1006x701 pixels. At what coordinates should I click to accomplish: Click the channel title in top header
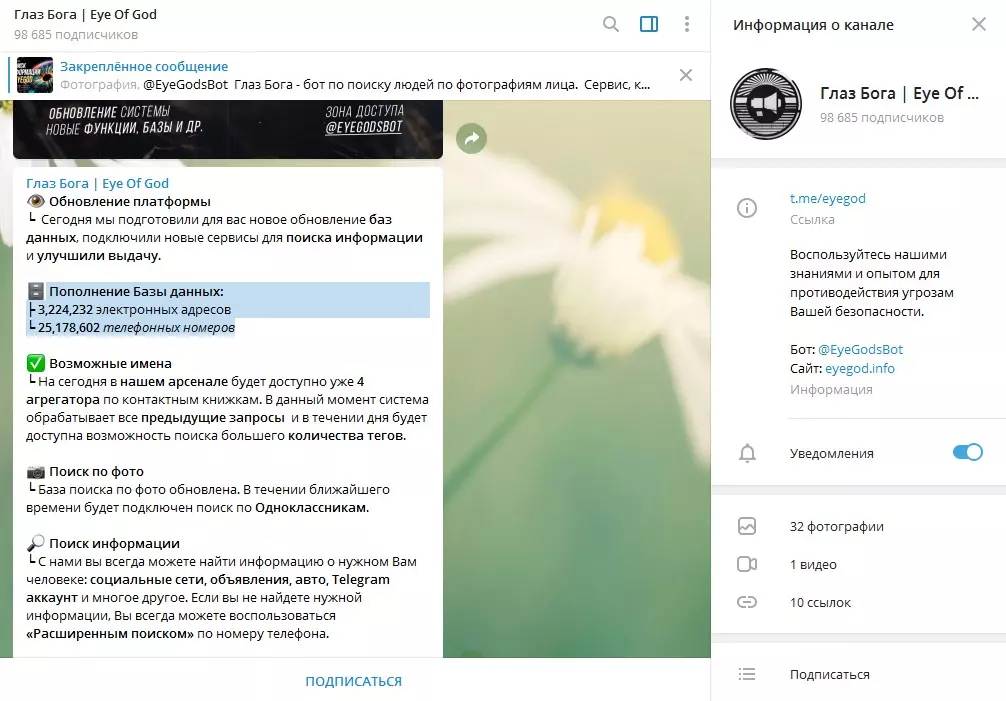coord(85,14)
